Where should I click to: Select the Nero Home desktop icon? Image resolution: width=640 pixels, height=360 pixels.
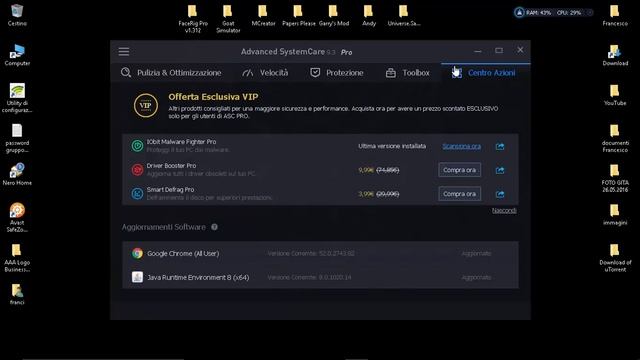click(x=17, y=174)
